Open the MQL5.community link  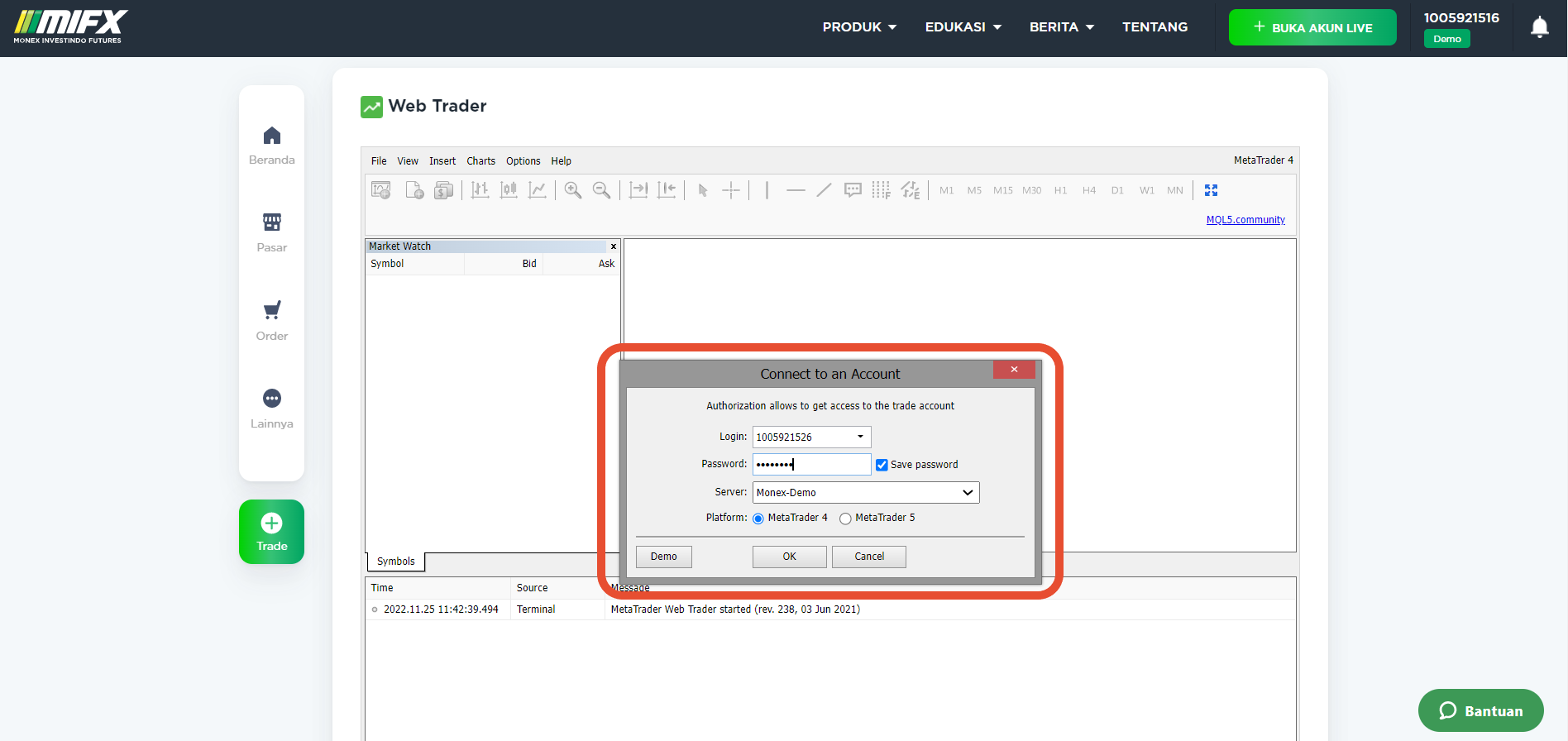[x=1245, y=220]
